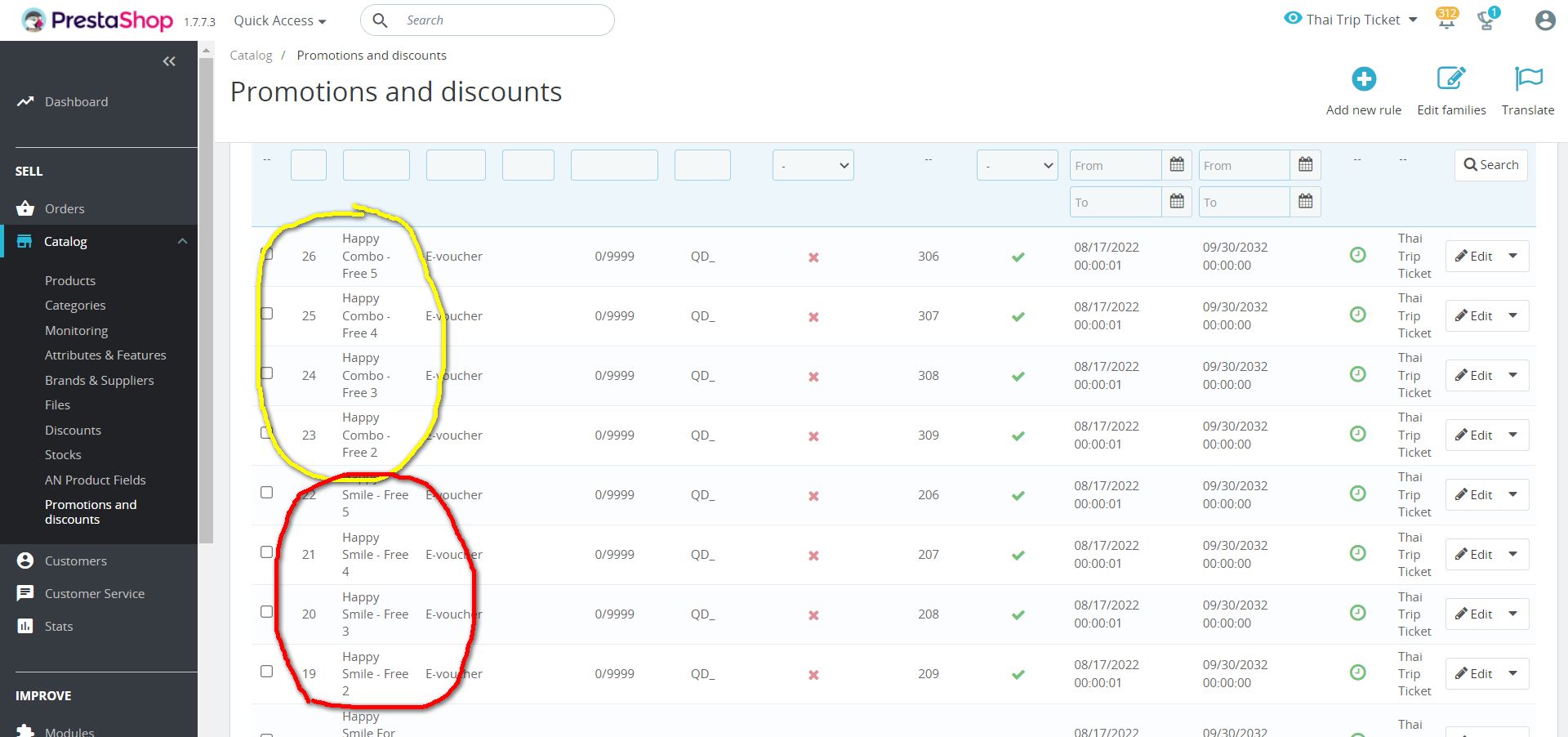The height and width of the screenshot is (737, 1568).
Task: Open Discounts in Catalog menu
Action: tap(73, 430)
